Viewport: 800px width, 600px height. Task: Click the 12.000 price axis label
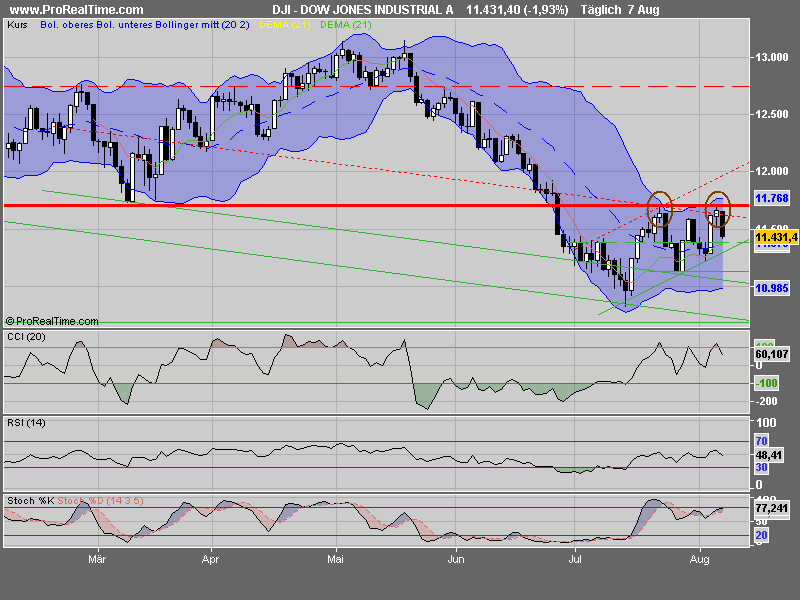771,171
